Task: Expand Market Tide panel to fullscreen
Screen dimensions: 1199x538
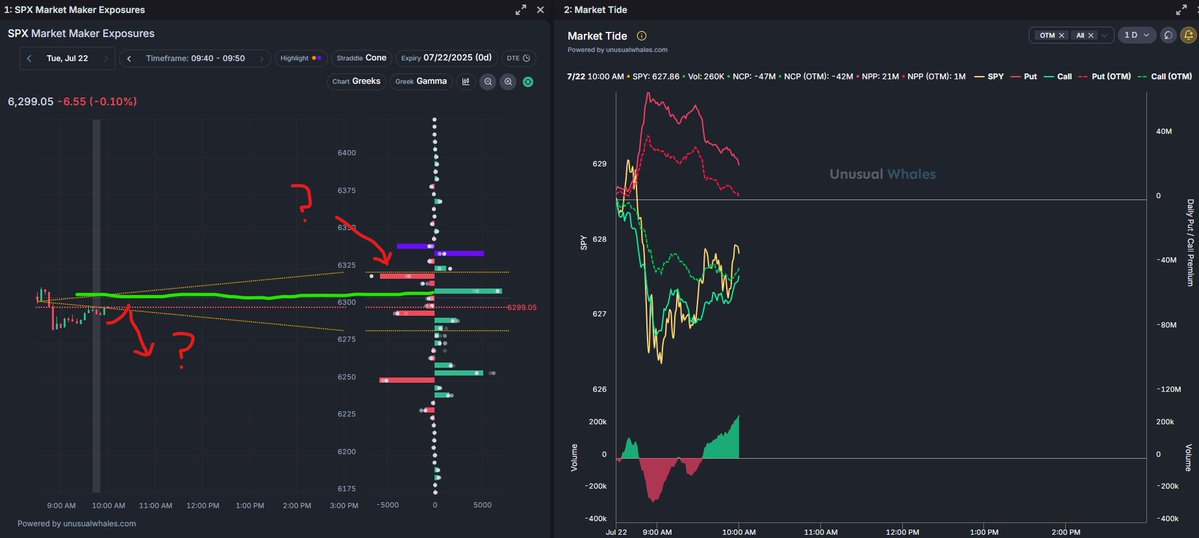Action: [x=1180, y=10]
